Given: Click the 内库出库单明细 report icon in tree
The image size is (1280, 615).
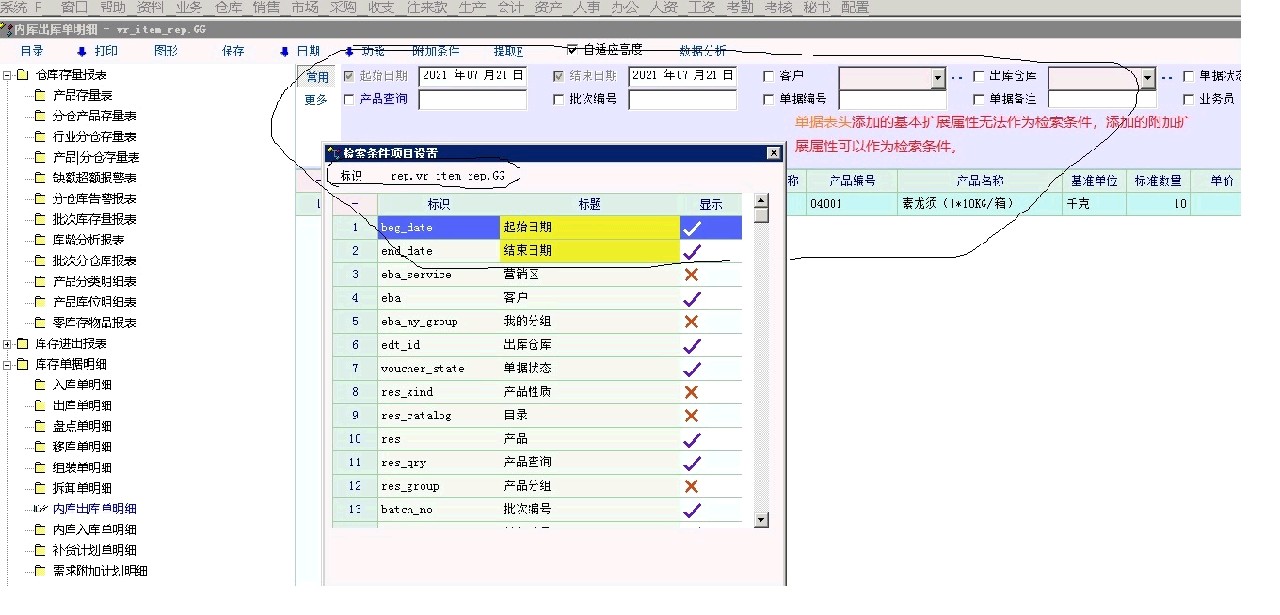Looking at the screenshot, I should point(40,509).
